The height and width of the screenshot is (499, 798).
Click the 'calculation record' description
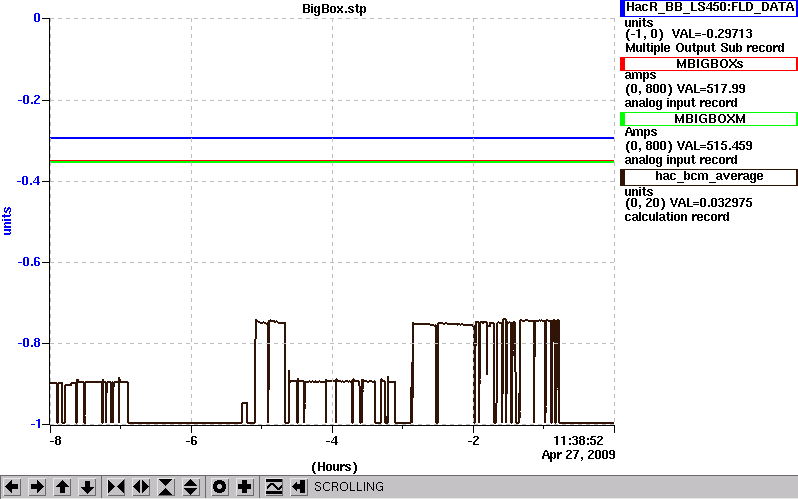click(x=677, y=217)
